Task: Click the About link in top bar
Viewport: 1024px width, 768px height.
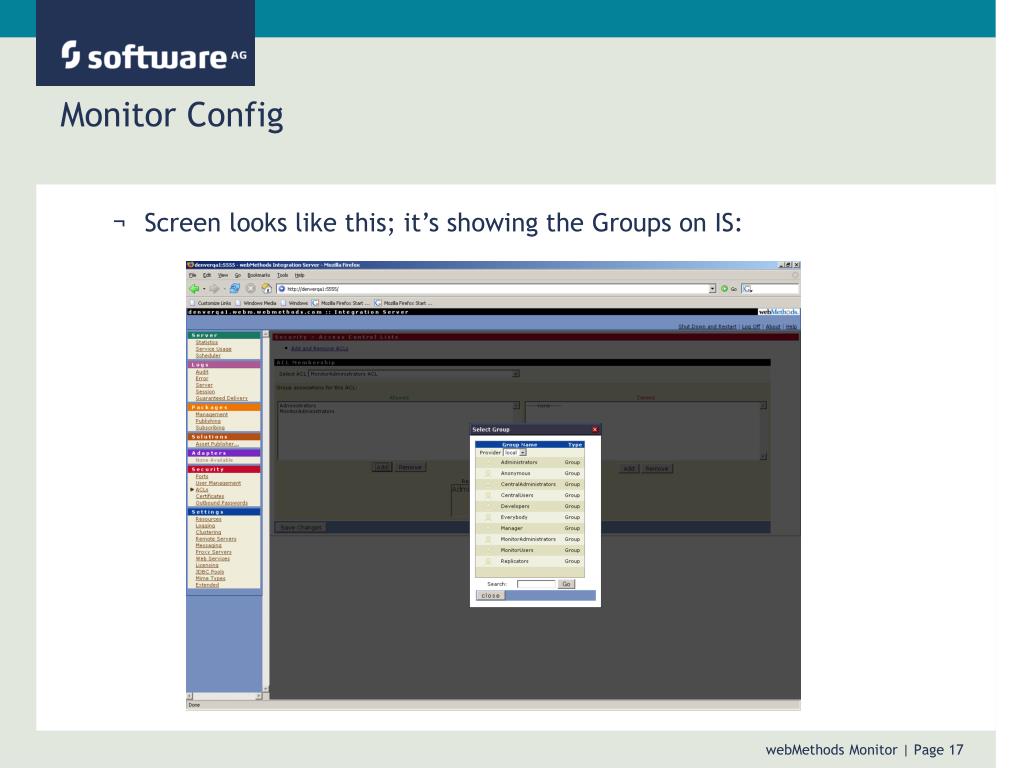Action: [x=773, y=327]
